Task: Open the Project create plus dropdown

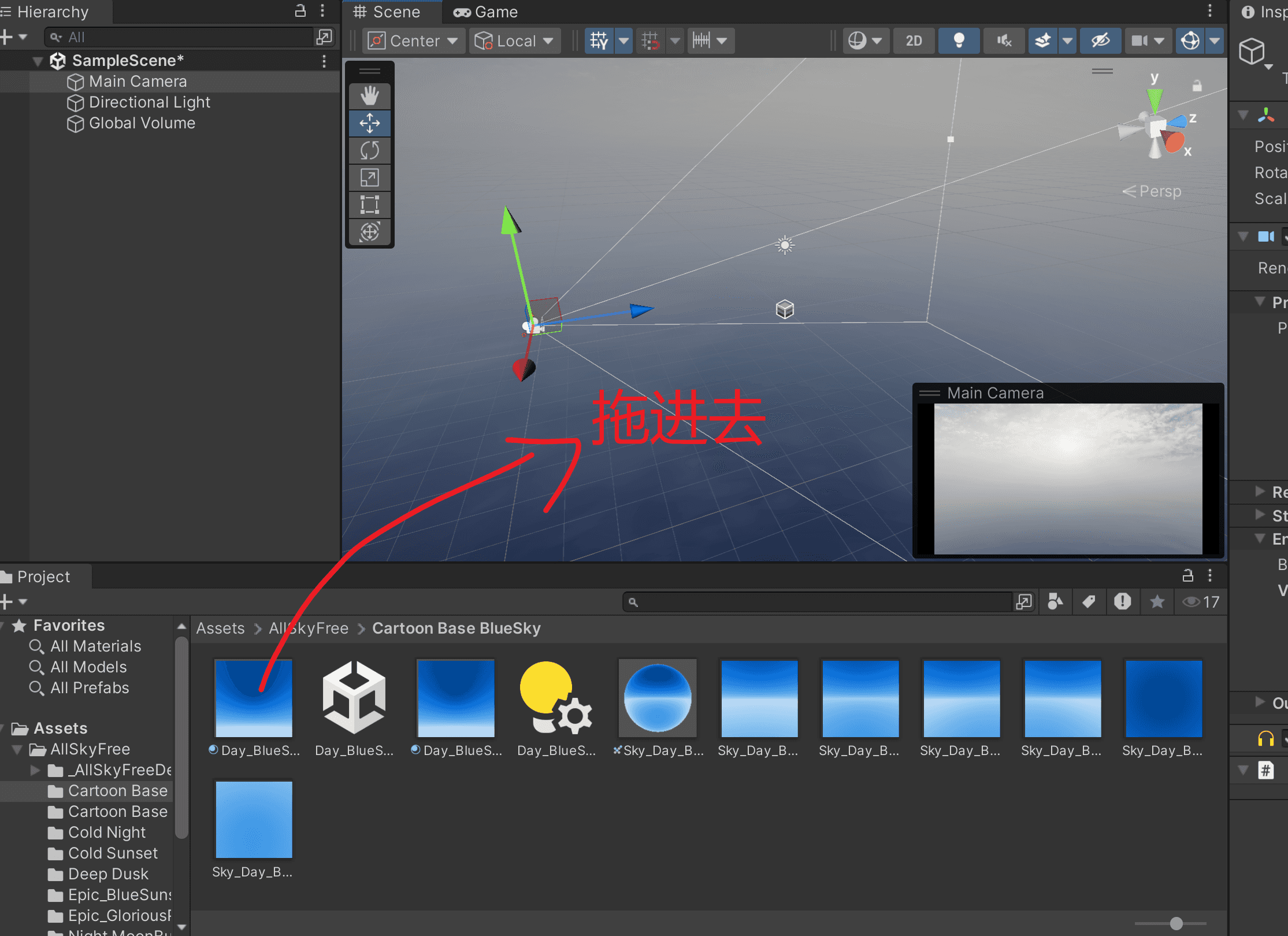Action: [x=14, y=602]
